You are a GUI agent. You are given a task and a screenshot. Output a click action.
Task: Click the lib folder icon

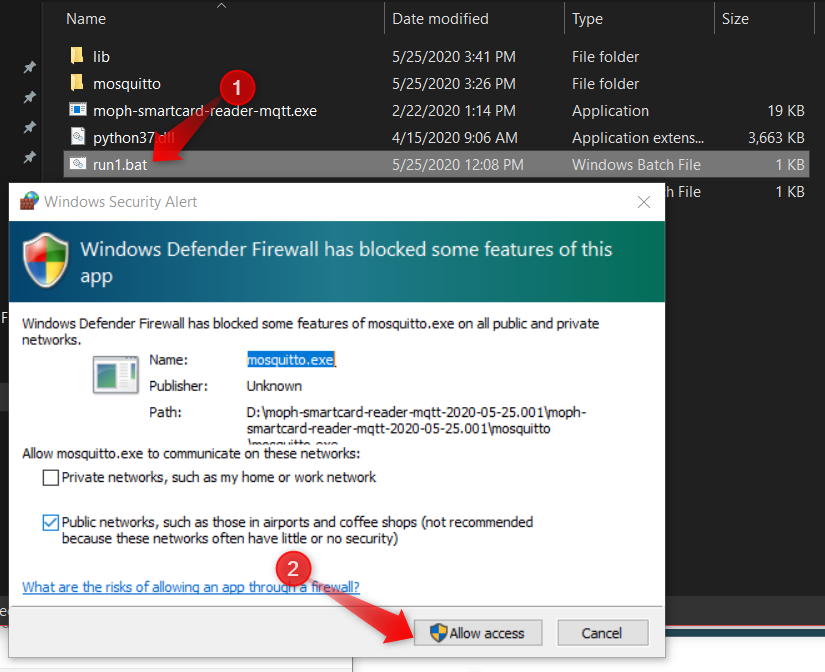pyautogui.click(x=77, y=55)
